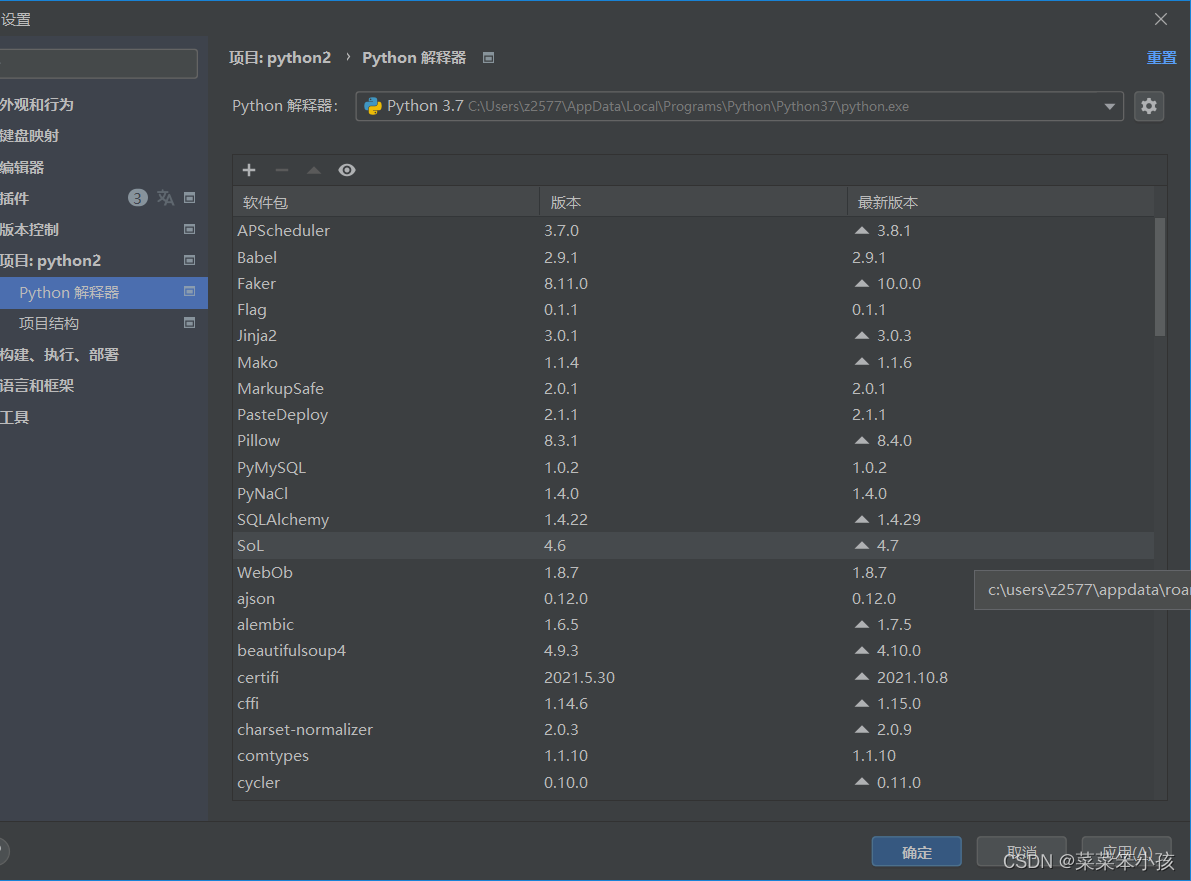The height and width of the screenshot is (881, 1191).
Task: Select 项目: python2 in the sidebar
Action: [x=50, y=261]
